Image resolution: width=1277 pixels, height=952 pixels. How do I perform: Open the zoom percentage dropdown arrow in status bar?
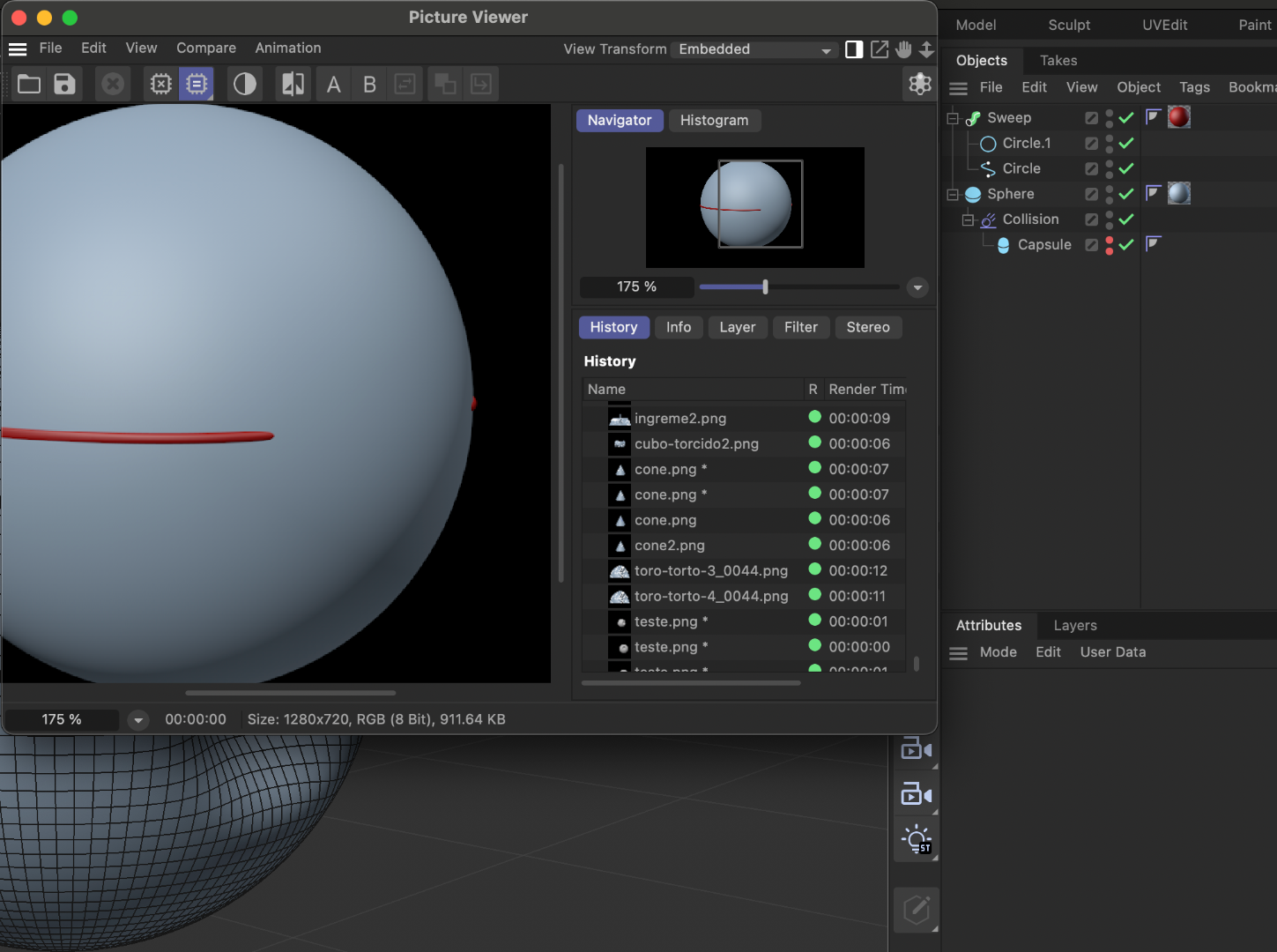tap(138, 720)
